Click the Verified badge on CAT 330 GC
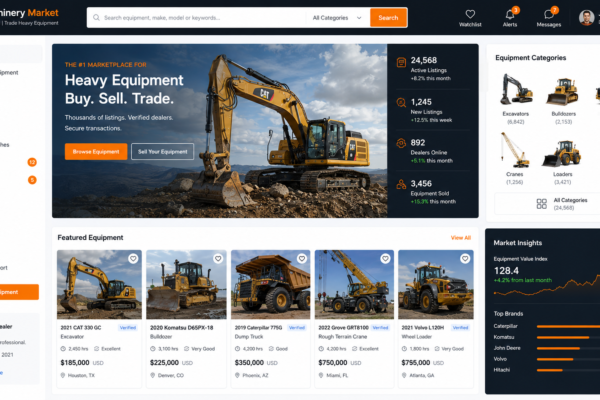The image size is (600, 400). [x=128, y=328]
